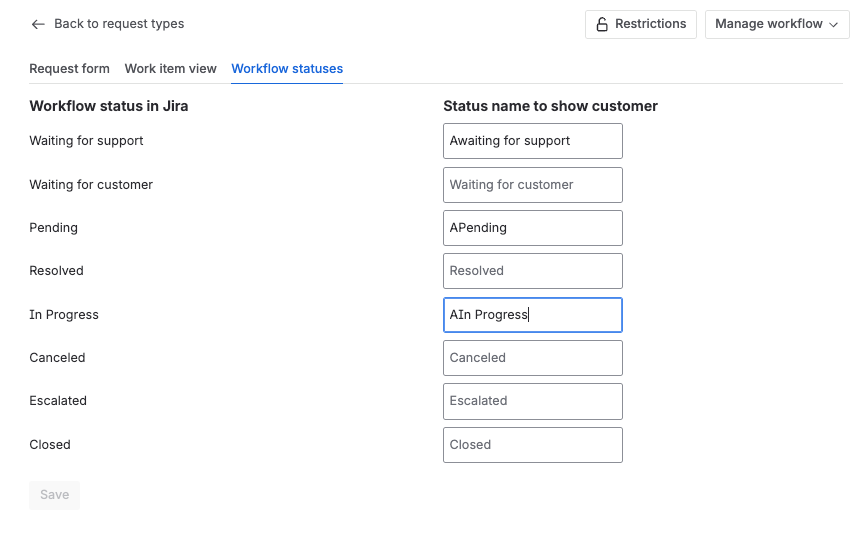Open the Manage workflow dropdown chevron
Viewport: 854px width, 554px height.
(x=833, y=25)
